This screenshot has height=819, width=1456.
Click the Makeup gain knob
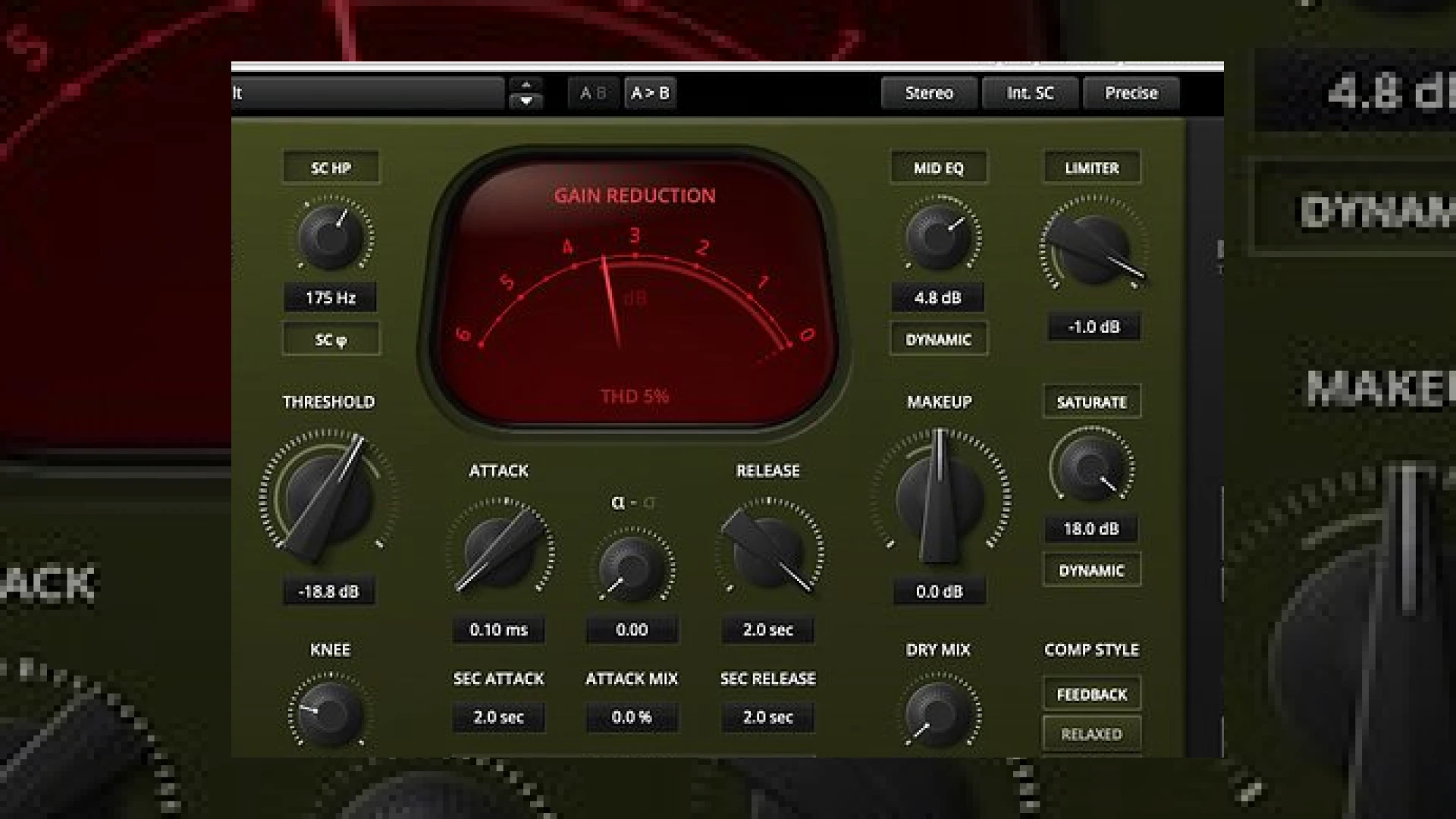939,498
